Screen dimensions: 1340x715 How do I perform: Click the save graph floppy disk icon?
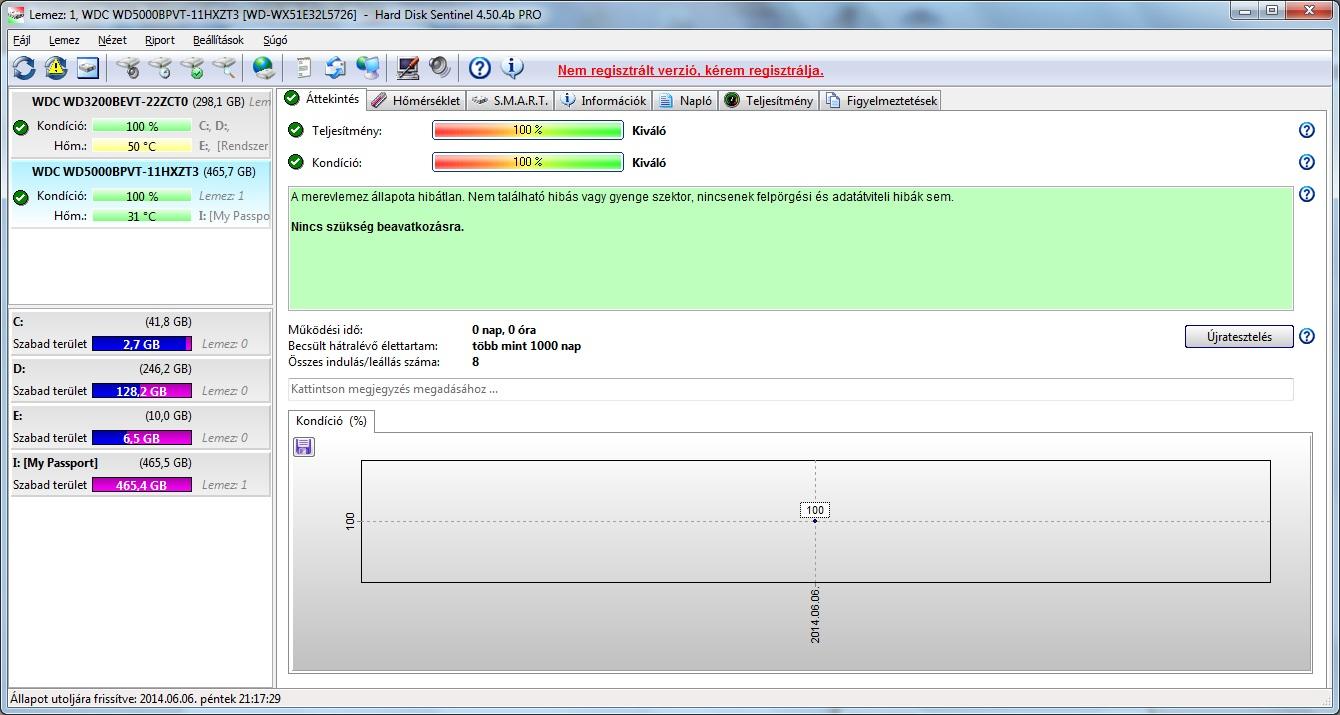pyautogui.click(x=303, y=447)
